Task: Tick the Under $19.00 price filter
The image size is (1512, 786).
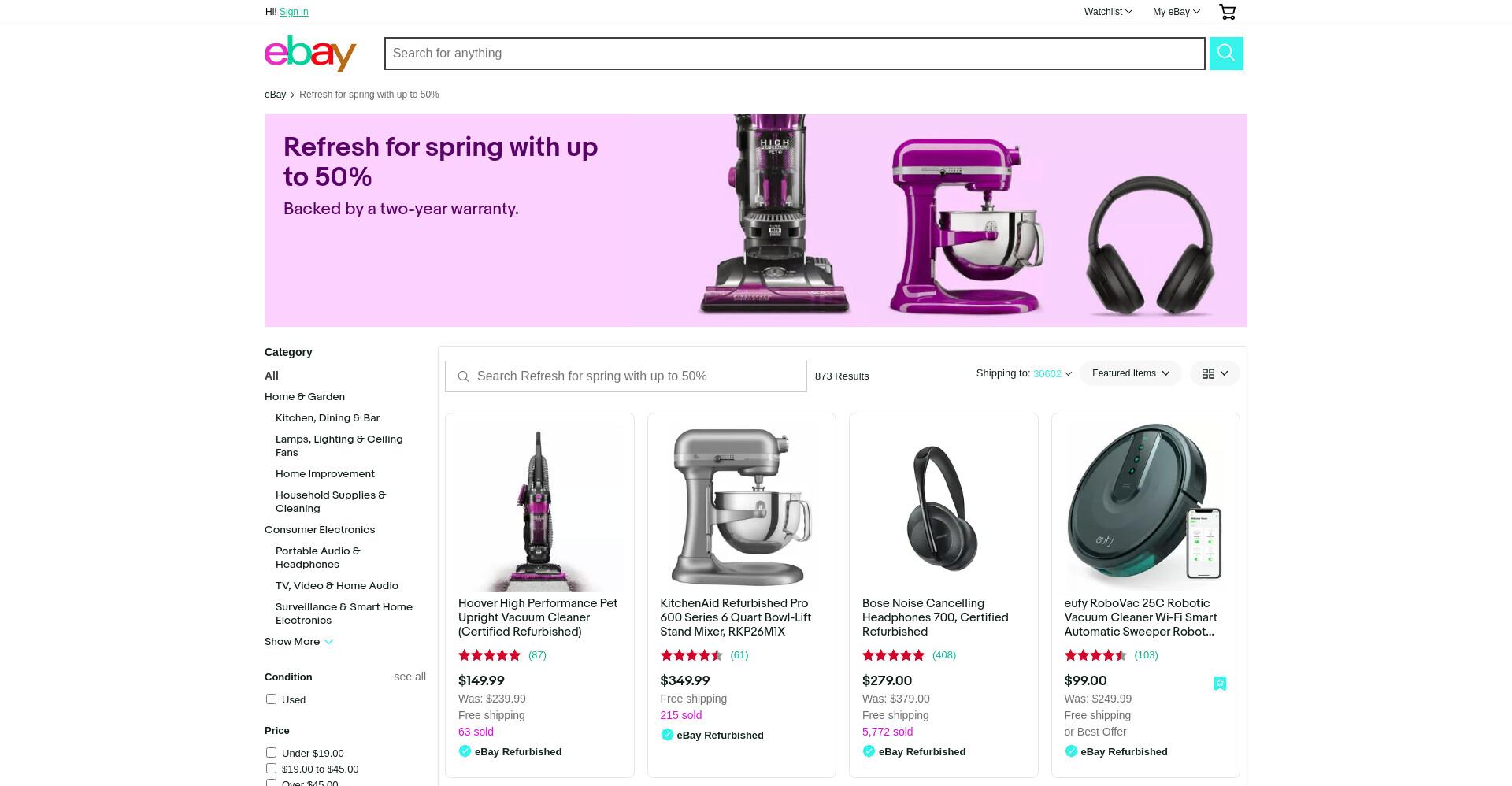Action: pyautogui.click(x=271, y=753)
